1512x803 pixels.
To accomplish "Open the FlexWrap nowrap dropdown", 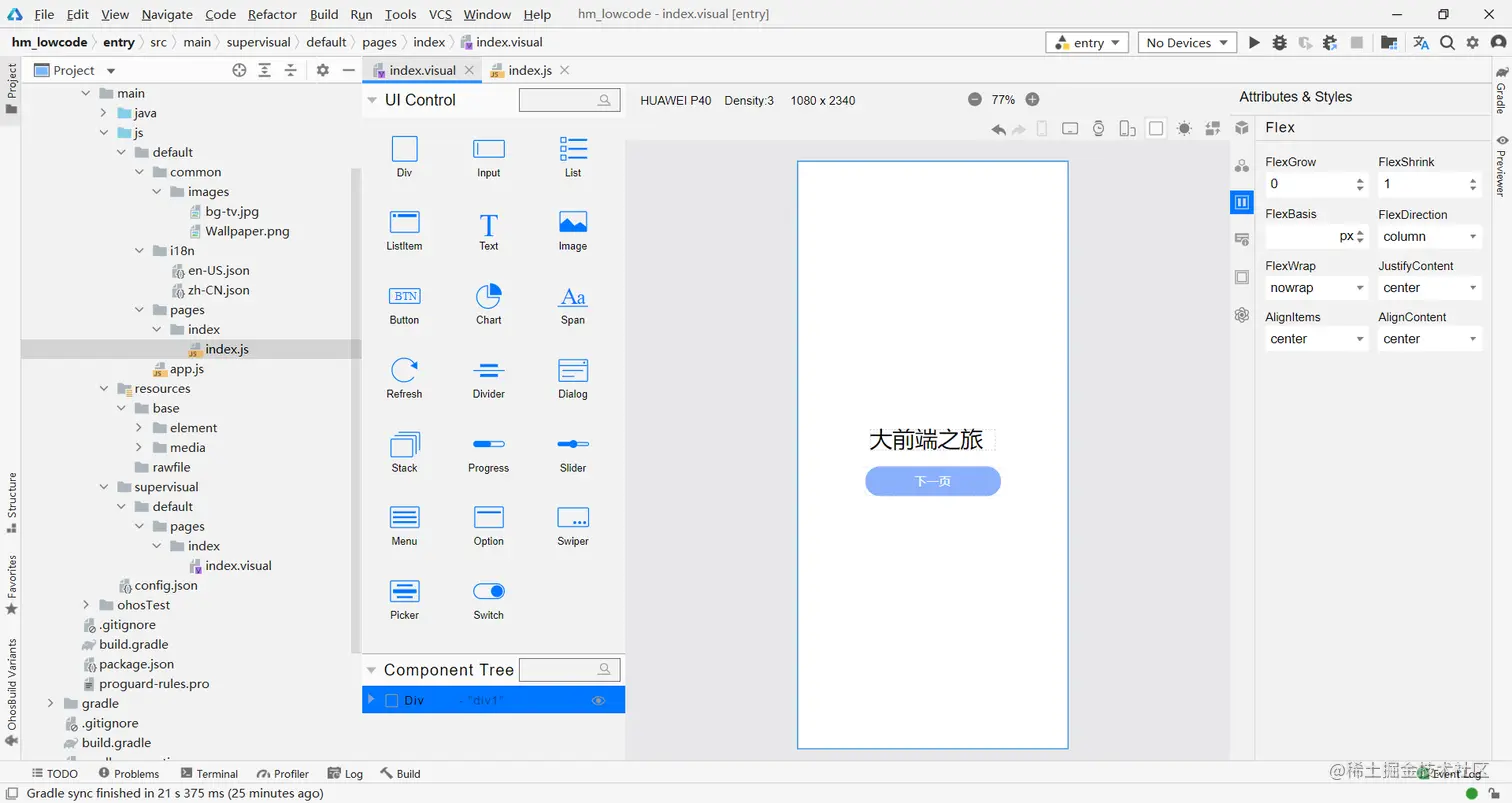I will (x=1317, y=288).
